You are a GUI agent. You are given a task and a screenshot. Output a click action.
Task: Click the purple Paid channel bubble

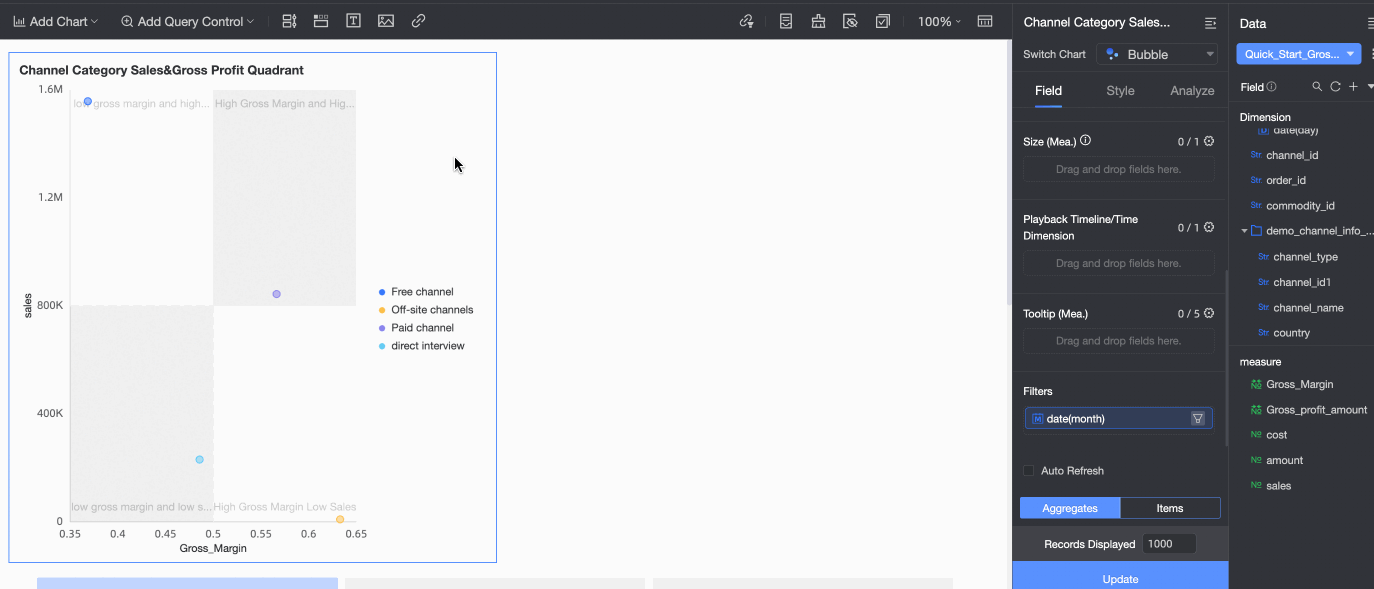[x=276, y=294]
